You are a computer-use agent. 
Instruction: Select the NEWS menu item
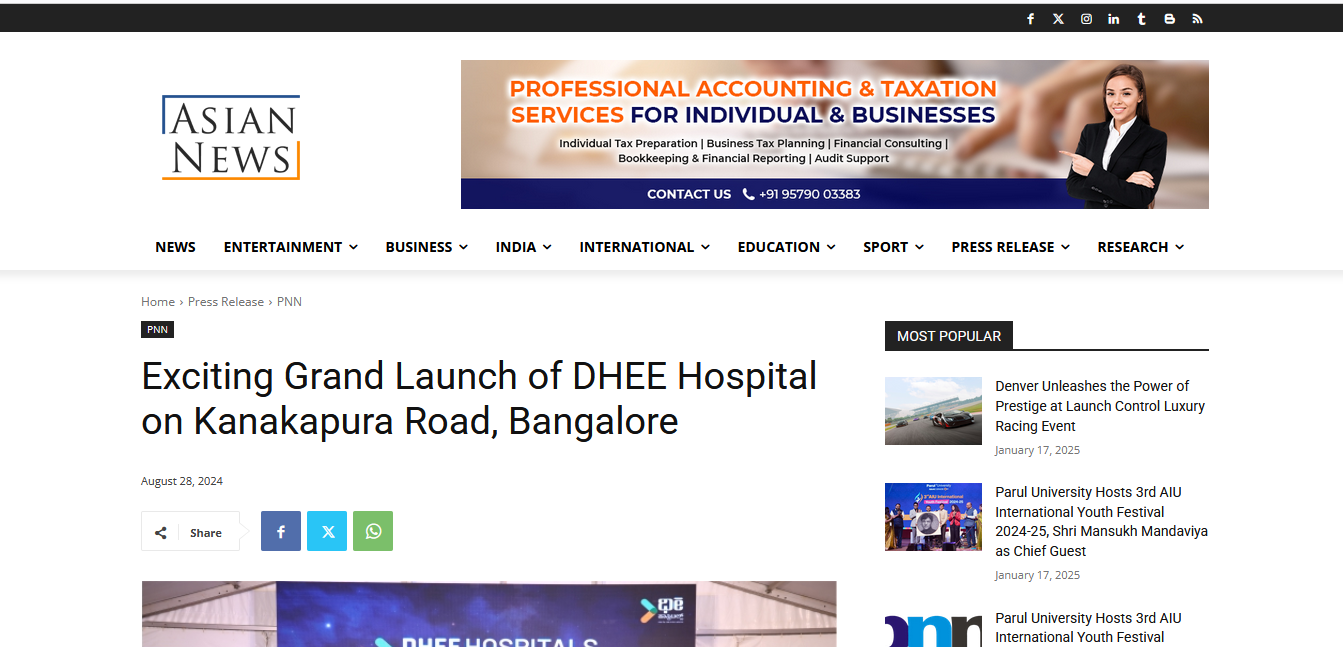tap(175, 247)
